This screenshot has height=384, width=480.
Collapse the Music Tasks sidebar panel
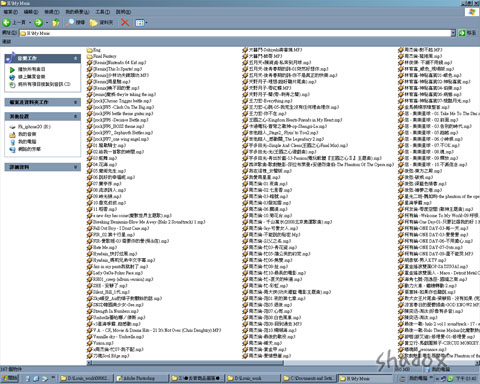click(x=76, y=58)
